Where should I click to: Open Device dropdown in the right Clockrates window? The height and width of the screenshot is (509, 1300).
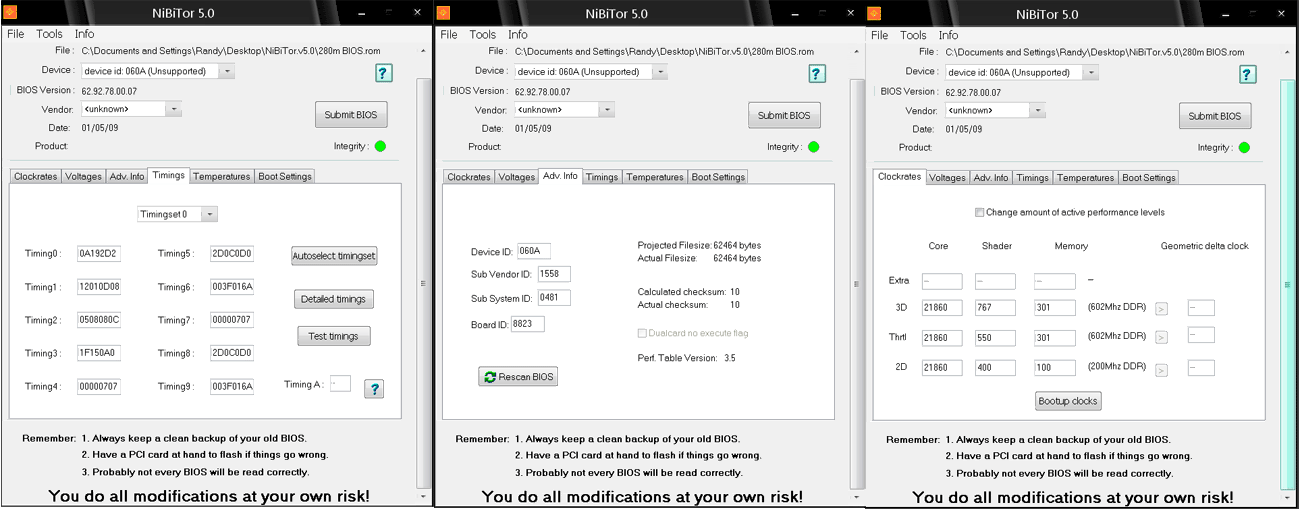(1090, 72)
